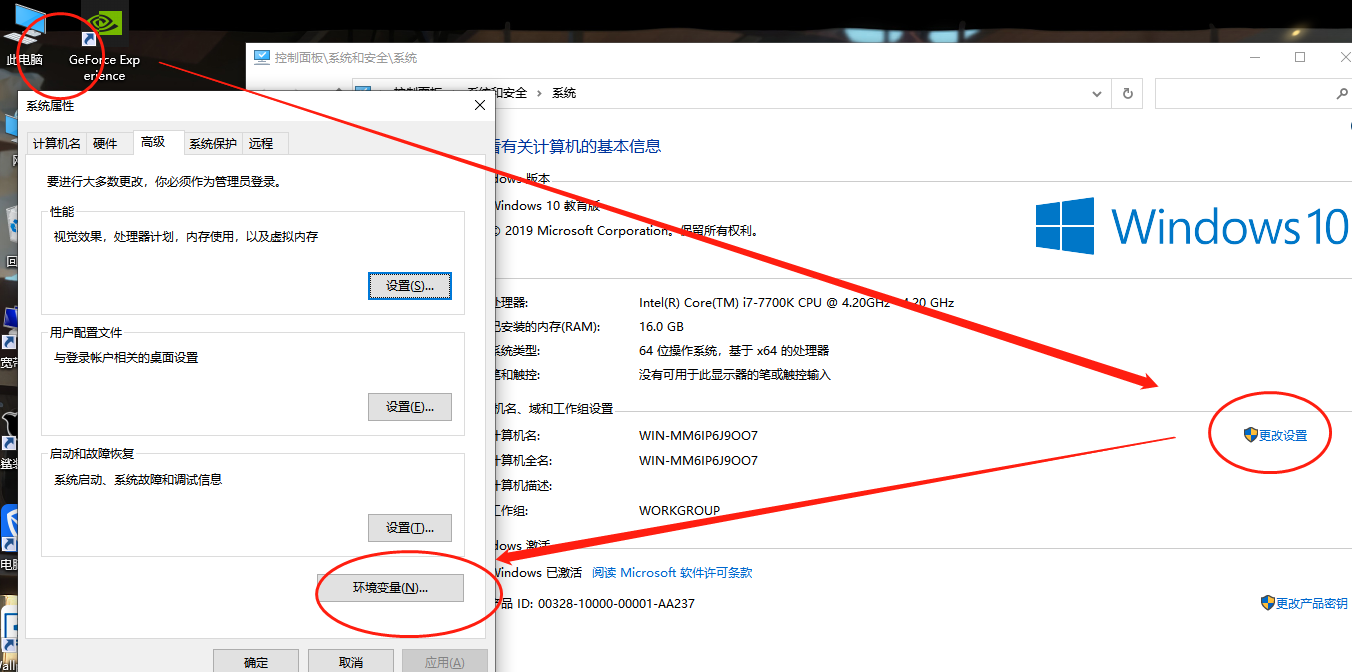
Task: Switch to the 计算机名 tab
Action: [56, 143]
